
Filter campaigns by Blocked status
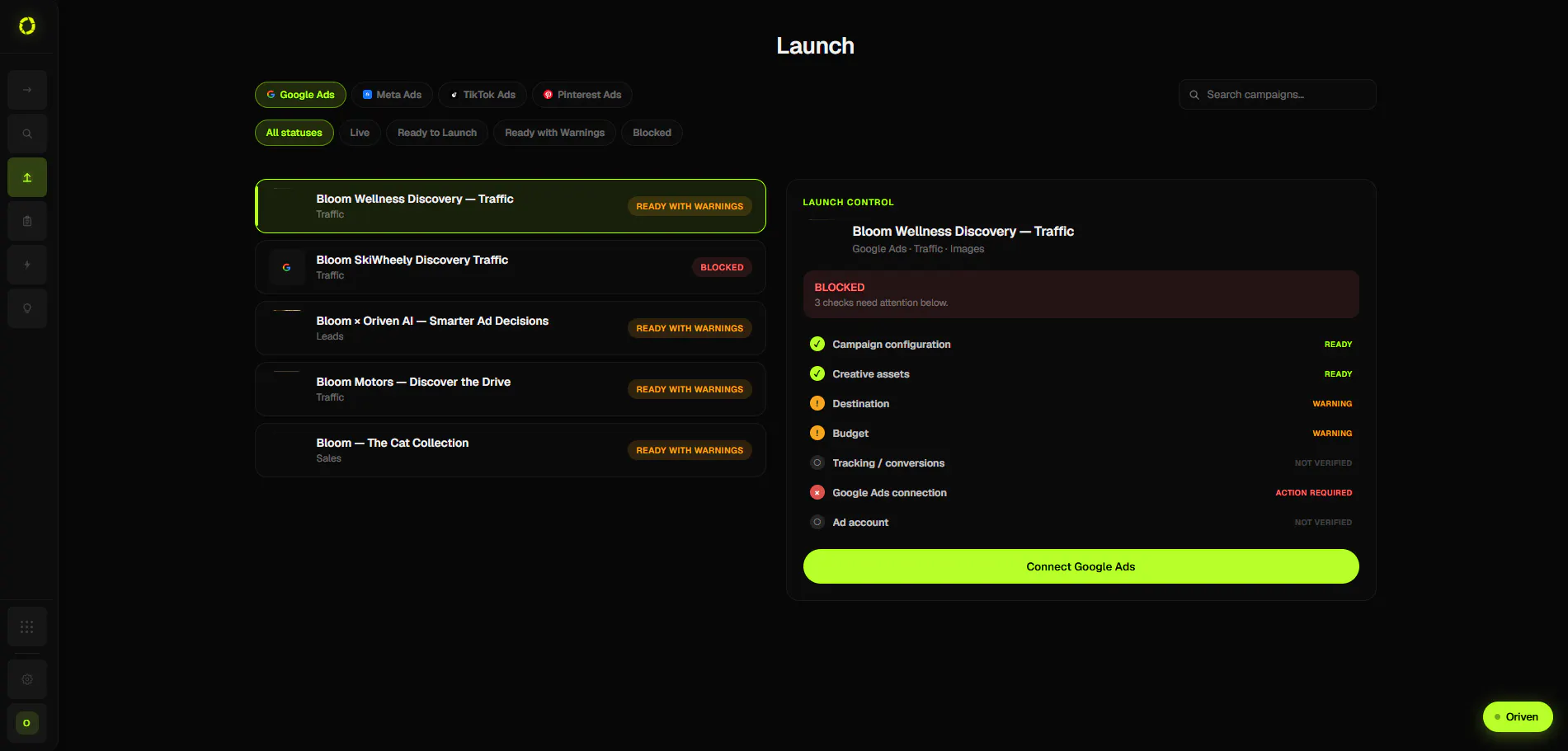coord(652,133)
